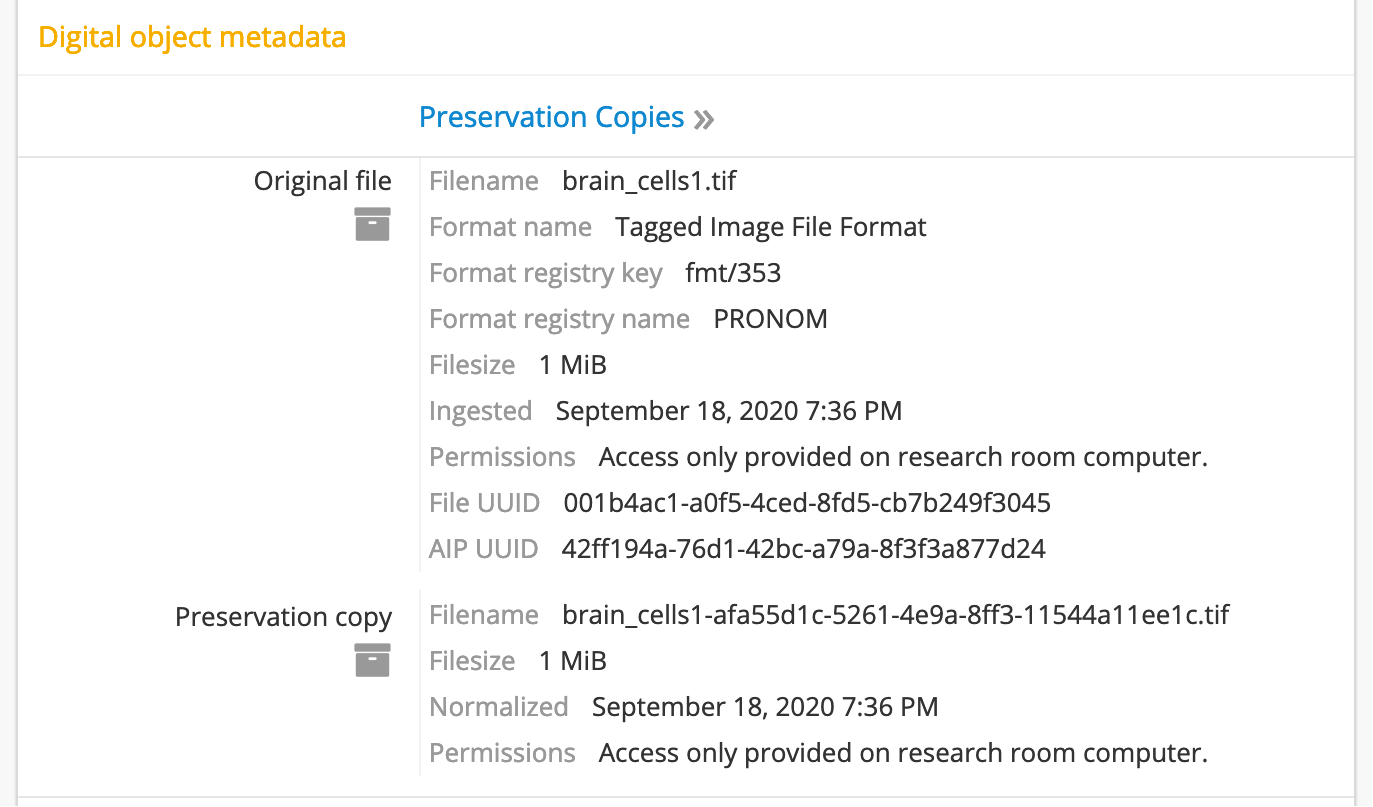
Task: Click the archive box icon under Preservation copy
Action: [x=372, y=660]
